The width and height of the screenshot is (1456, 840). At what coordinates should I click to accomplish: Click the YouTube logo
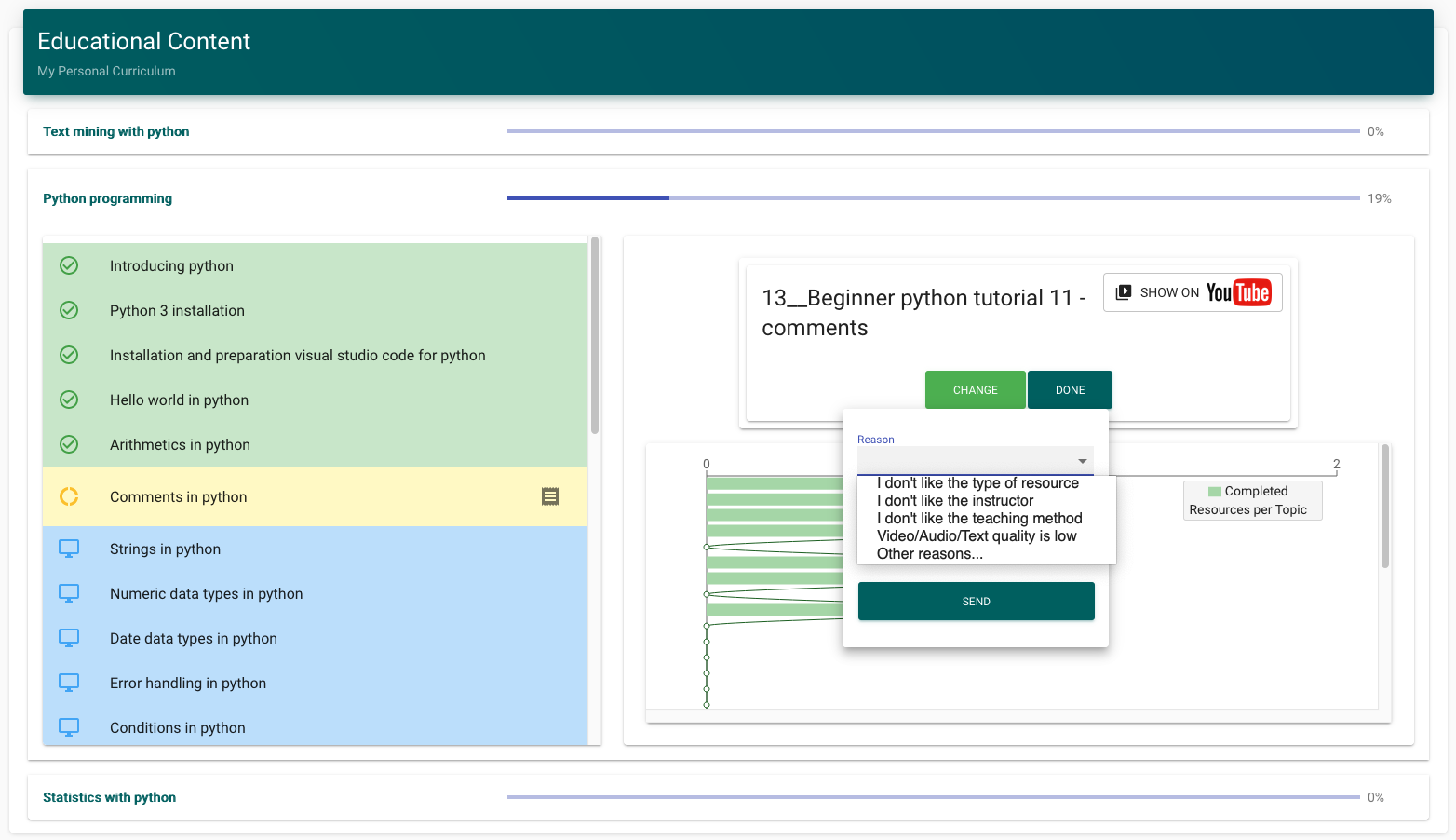1238,292
